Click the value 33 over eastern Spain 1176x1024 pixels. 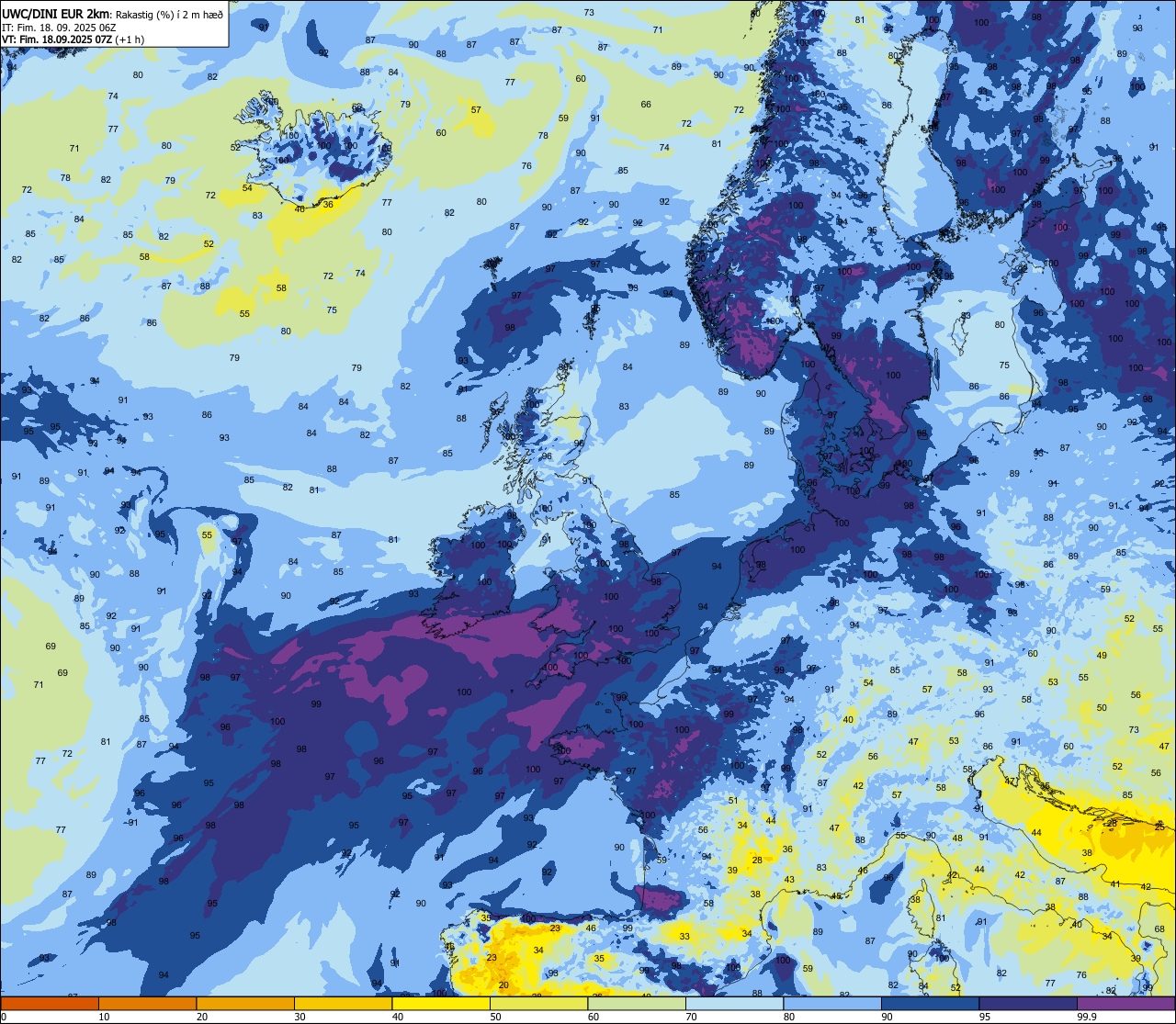pos(684,937)
